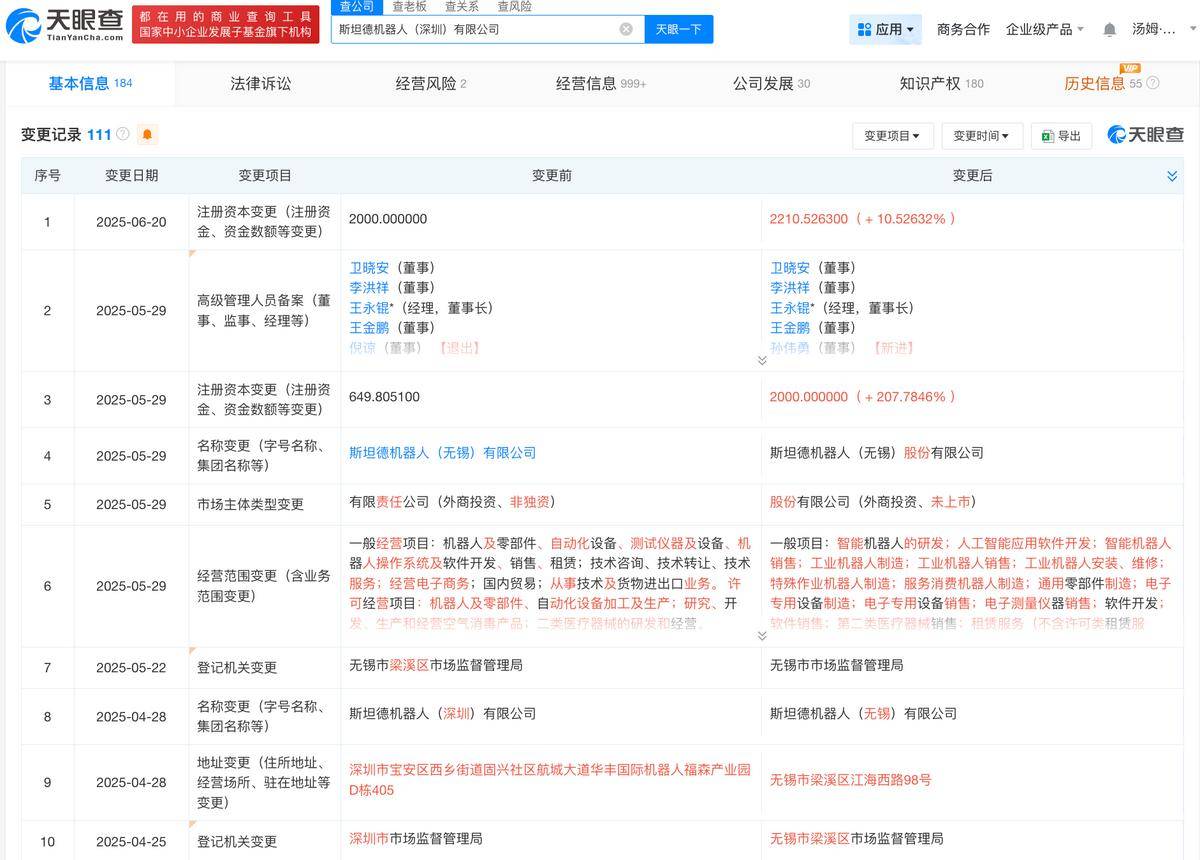Click the 变更记录 section title
The width and height of the screenshot is (1200, 860).
tap(51, 135)
